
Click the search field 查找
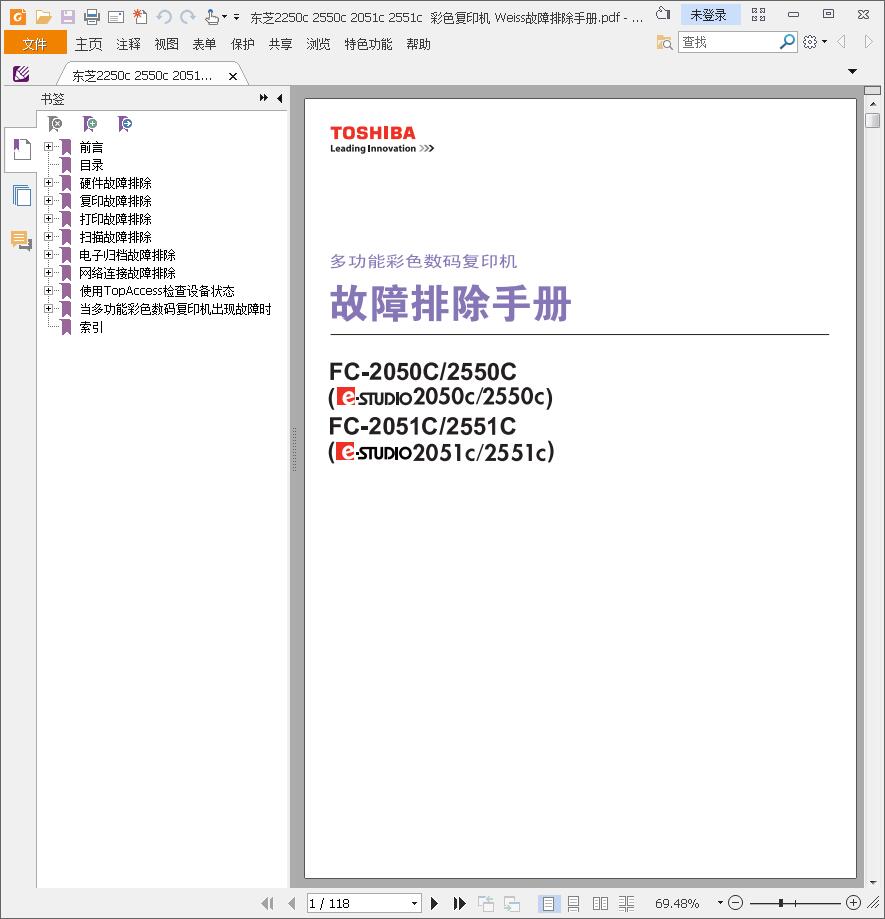pyautogui.click(x=728, y=42)
